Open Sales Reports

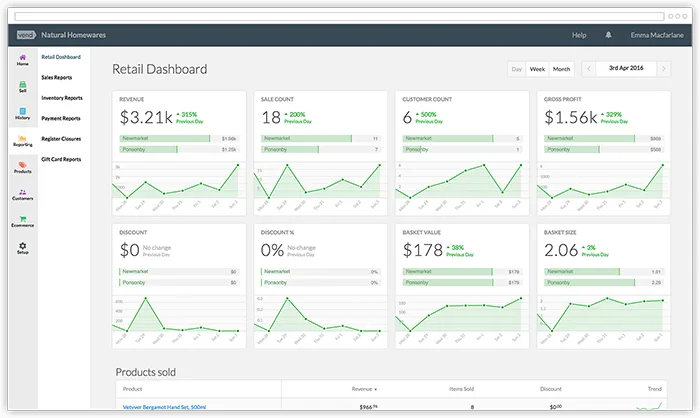[57, 78]
